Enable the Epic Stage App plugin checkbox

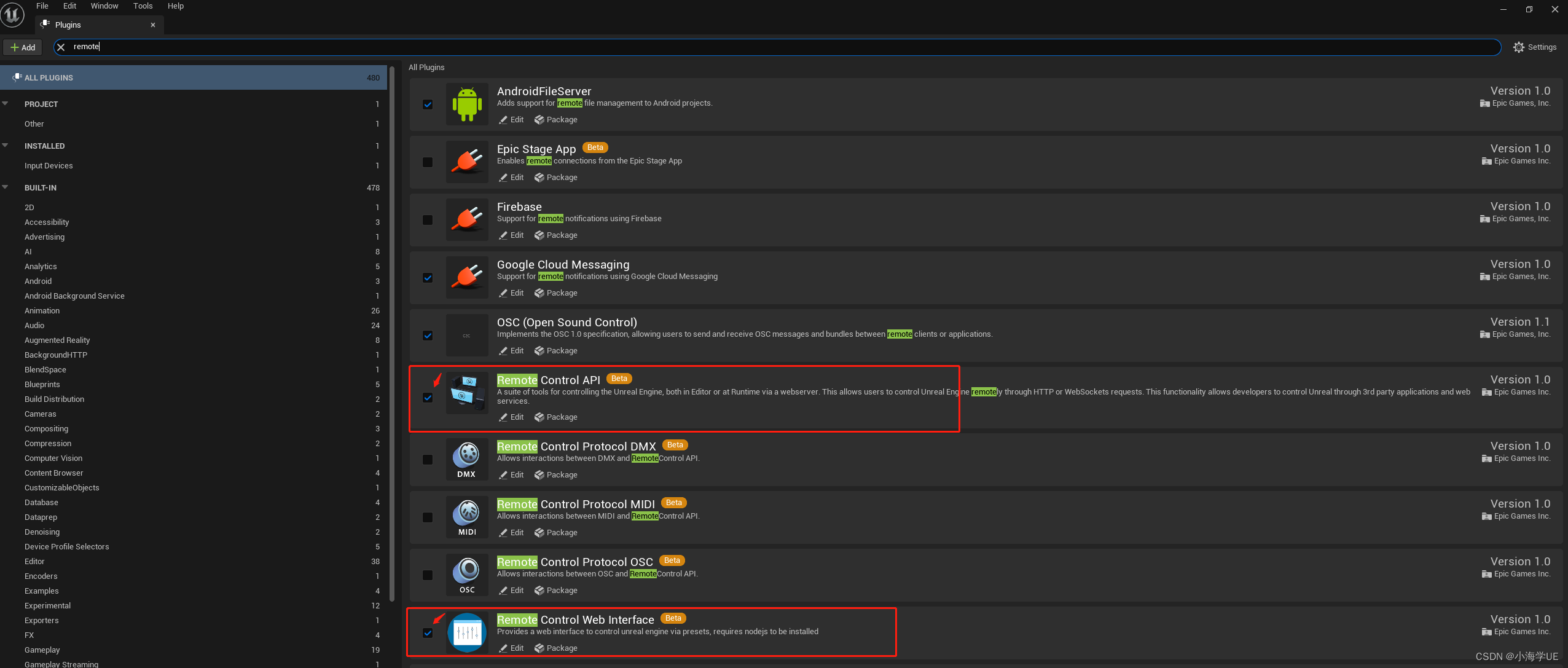pyautogui.click(x=428, y=162)
